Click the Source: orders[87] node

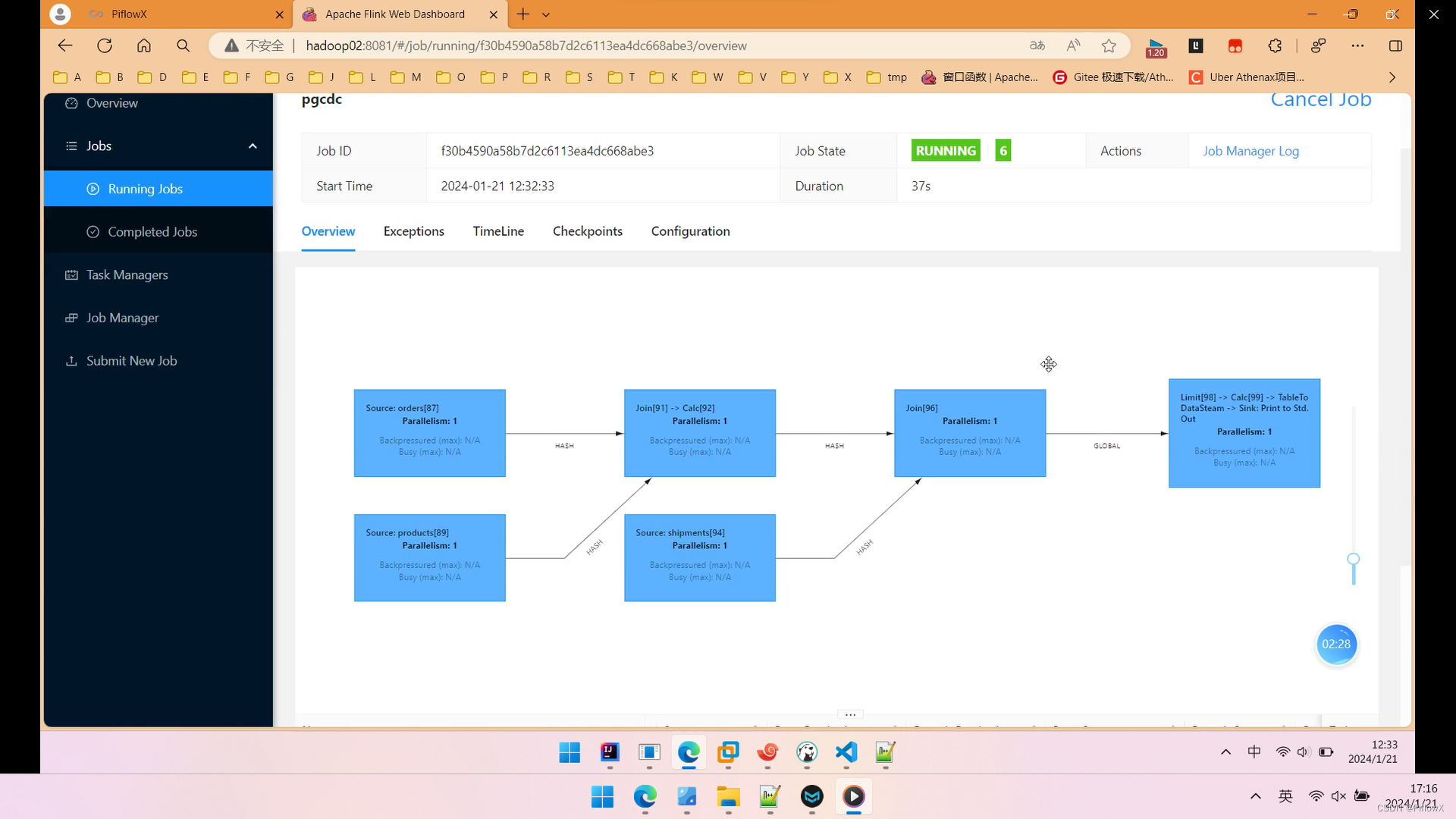(x=429, y=433)
